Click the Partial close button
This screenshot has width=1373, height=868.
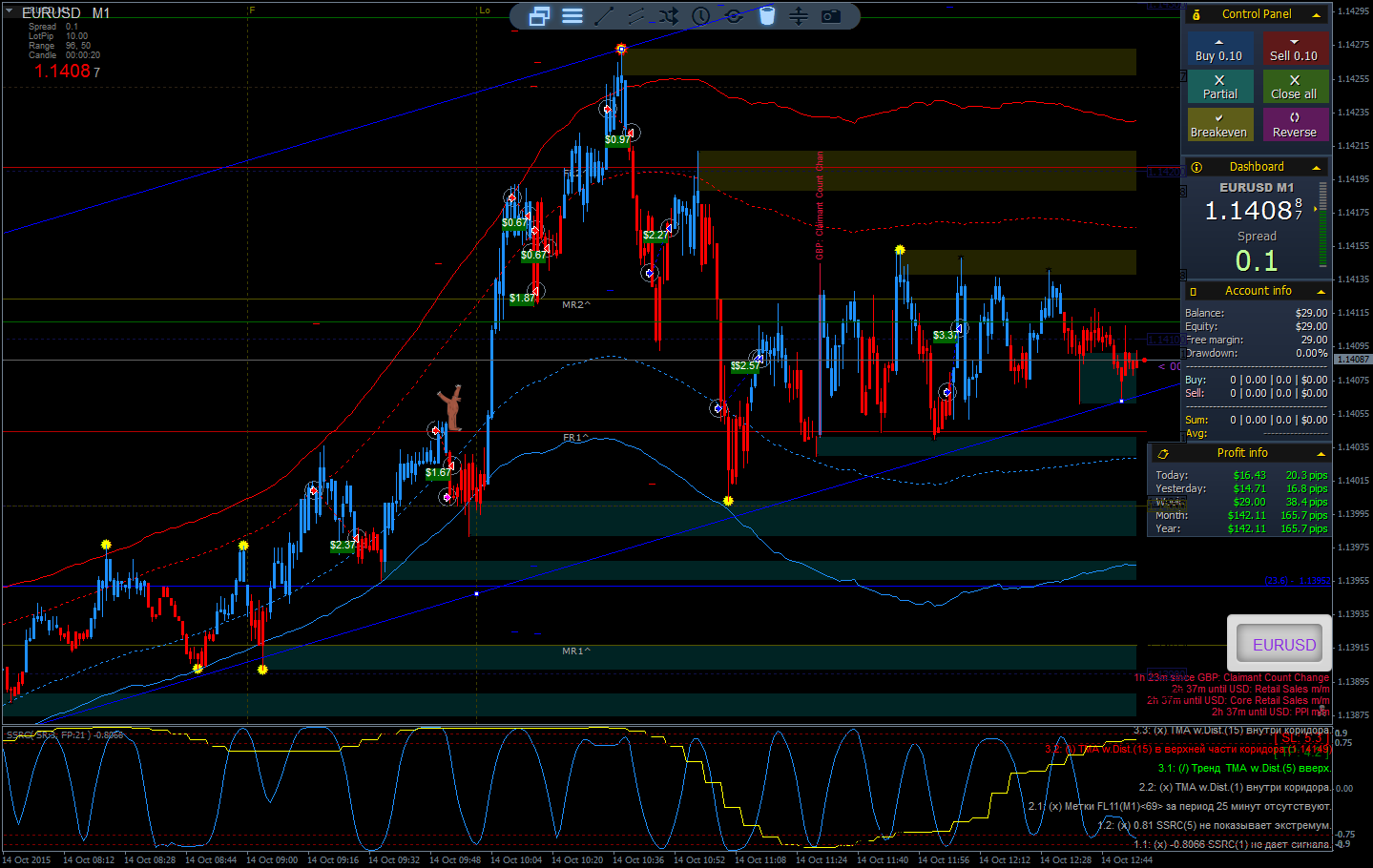1219,88
